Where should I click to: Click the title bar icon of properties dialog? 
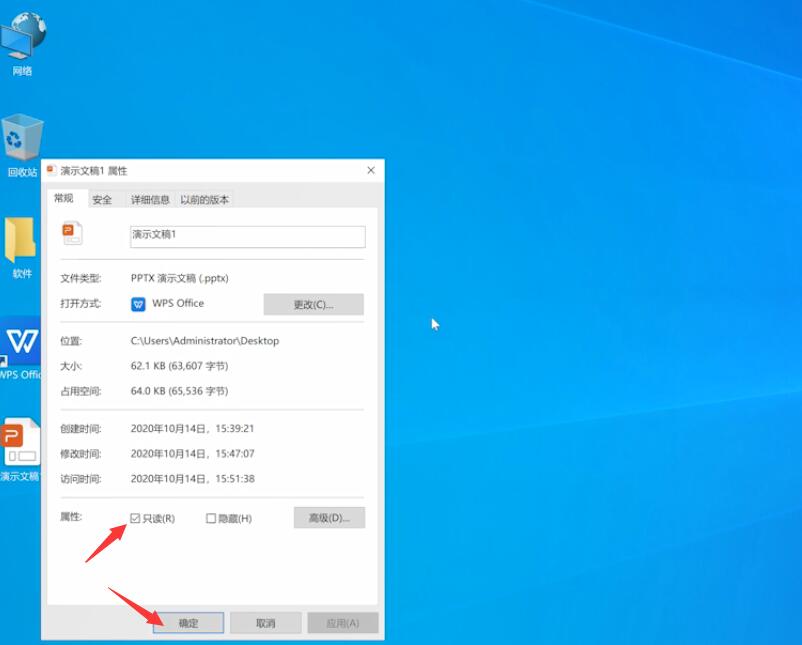pyautogui.click(x=52, y=171)
